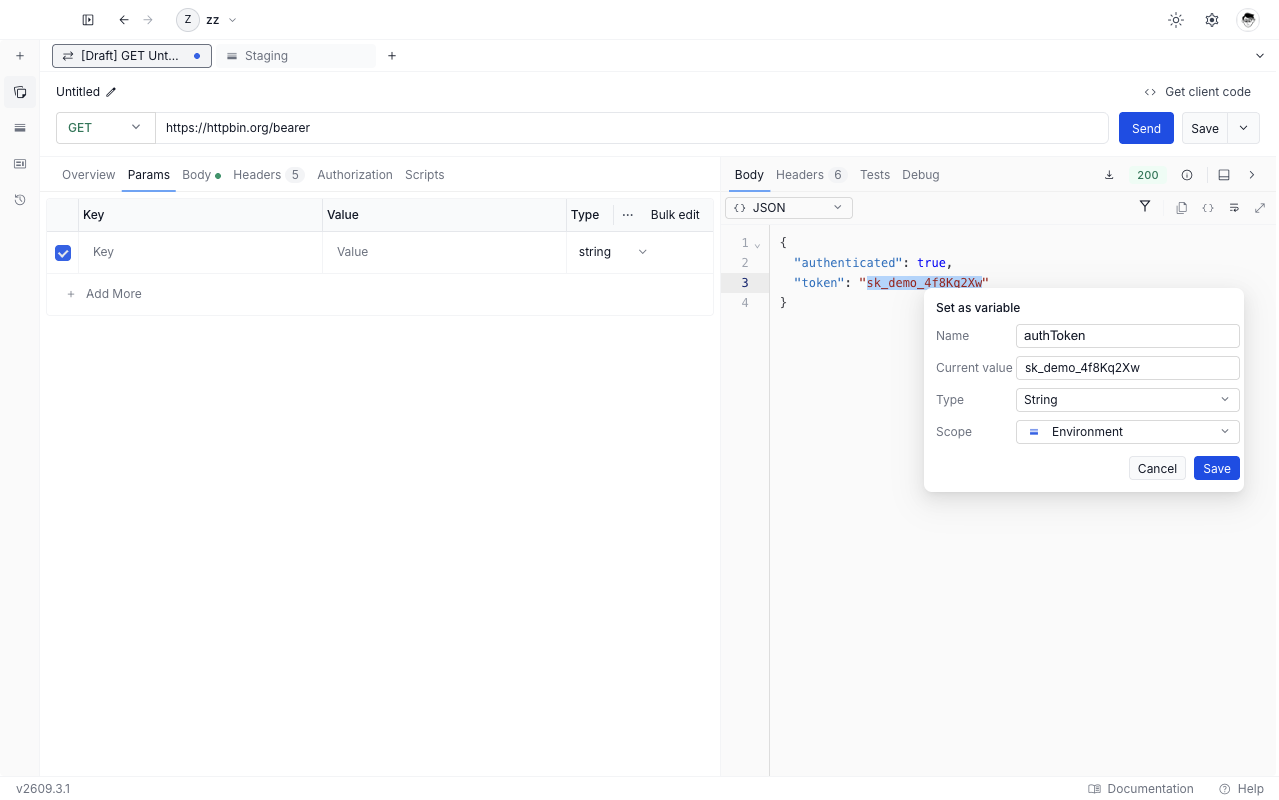Open Get client code
Screen dimensions: 1279x800
[x=1198, y=92]
